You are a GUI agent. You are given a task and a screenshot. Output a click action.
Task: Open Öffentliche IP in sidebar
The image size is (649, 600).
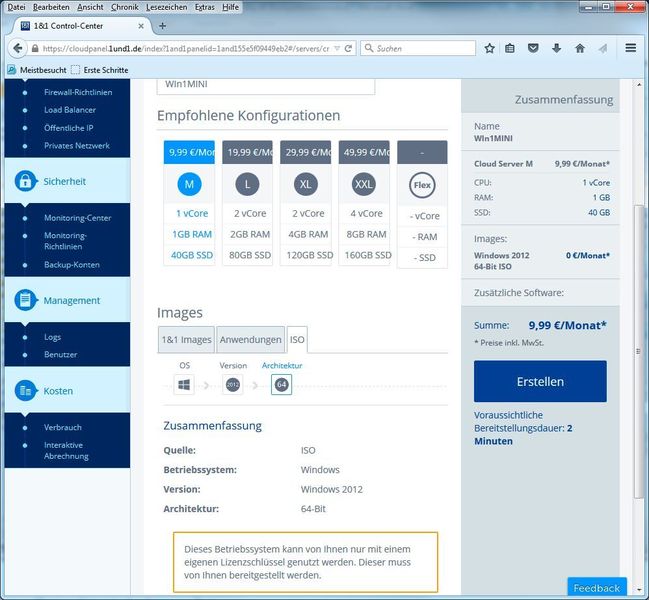tap(68, 128)
